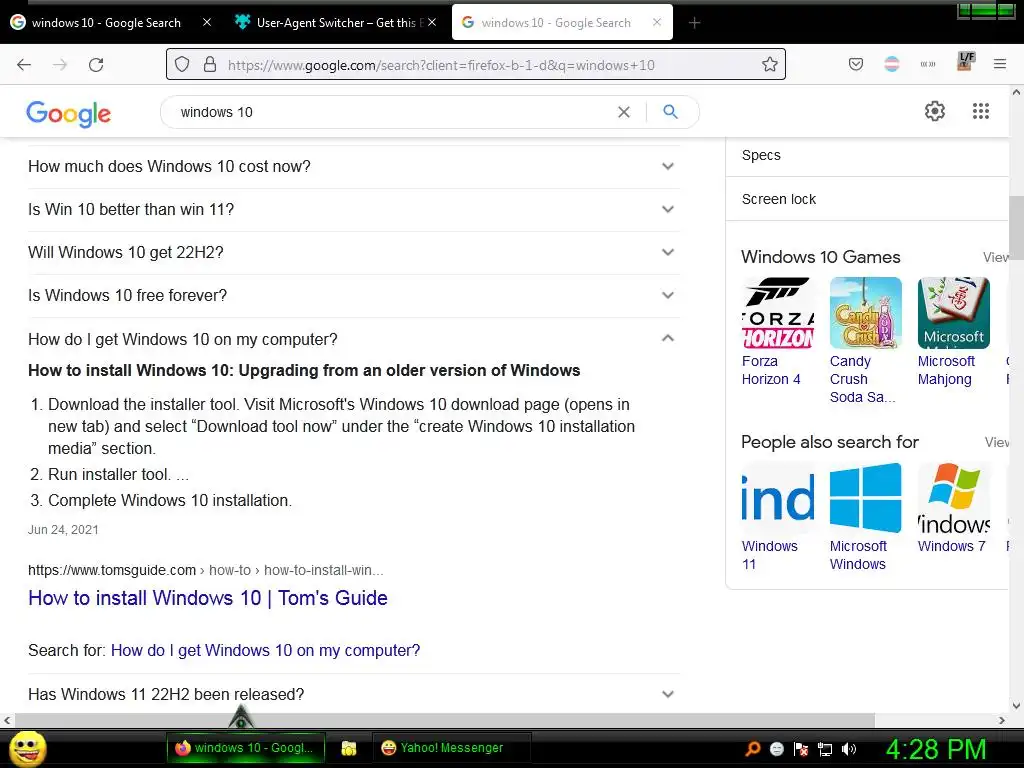The image size is (1024, 768).
Task: Open Google settings gear
Action: click(935, 111)
